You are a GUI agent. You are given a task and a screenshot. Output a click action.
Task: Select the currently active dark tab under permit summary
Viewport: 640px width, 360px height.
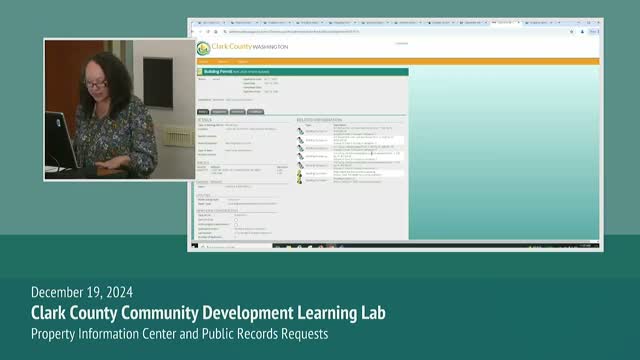[x=203, y=111]
